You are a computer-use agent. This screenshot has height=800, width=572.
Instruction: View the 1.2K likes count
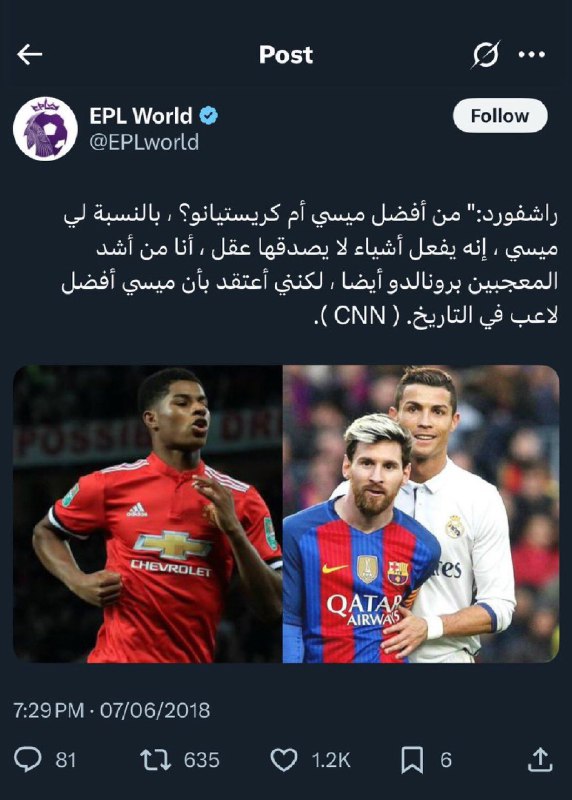331,760
